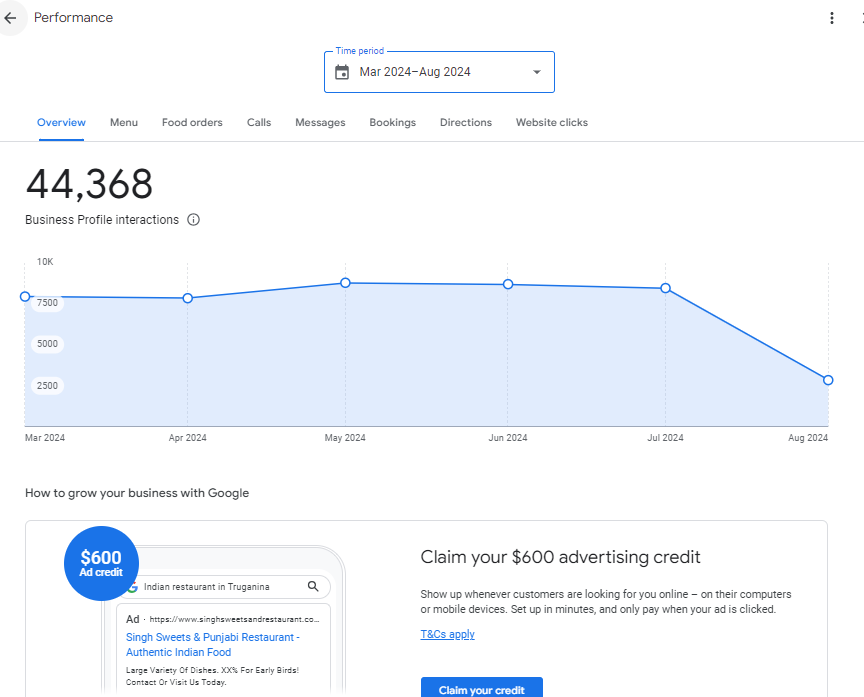The image size is (864, 697).
Task: Go to the Calls tab
Action: pos(259,123)
